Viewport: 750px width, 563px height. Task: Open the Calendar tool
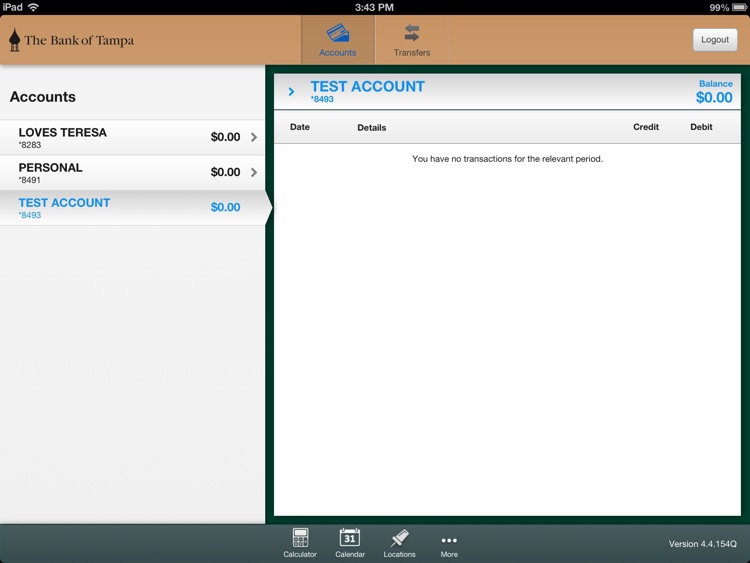tap(350, 543)
